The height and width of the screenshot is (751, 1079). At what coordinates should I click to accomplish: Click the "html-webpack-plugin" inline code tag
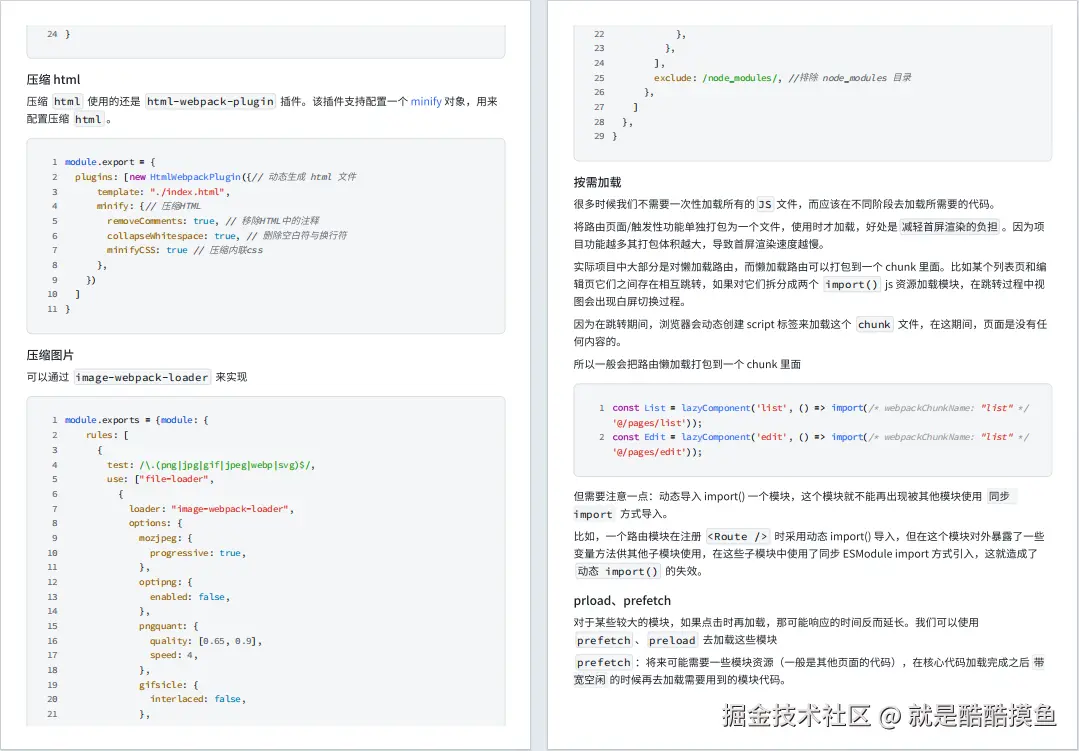coord(208,101)
